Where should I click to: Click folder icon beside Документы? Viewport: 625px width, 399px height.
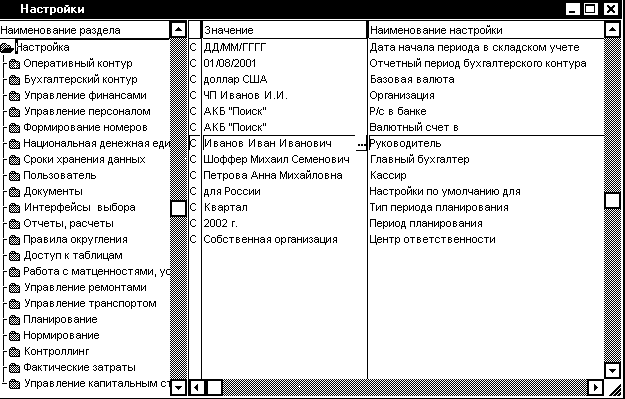pos(14,192)
